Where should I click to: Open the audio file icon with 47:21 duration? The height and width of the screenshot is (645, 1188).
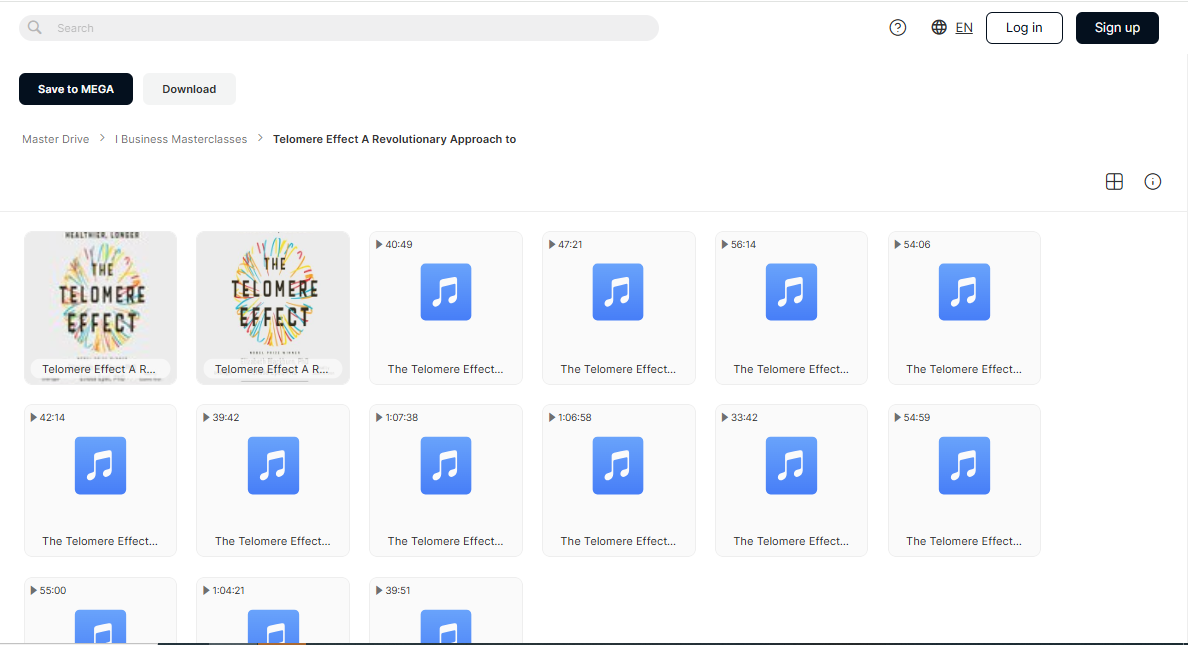pyautogui.click(x=618, y=292)
